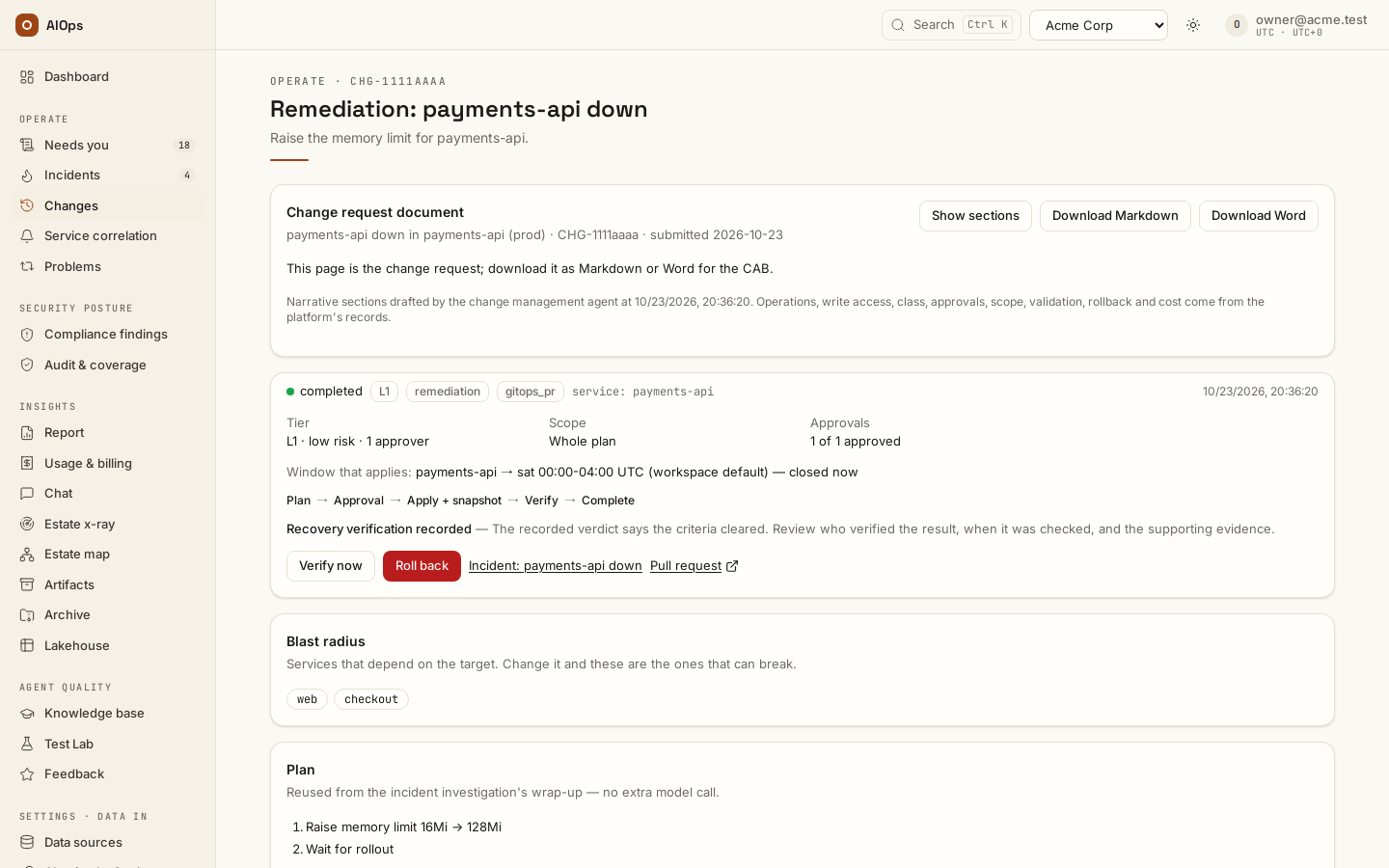
Task: Click the Estate map network icon
Action: (27, 555)
